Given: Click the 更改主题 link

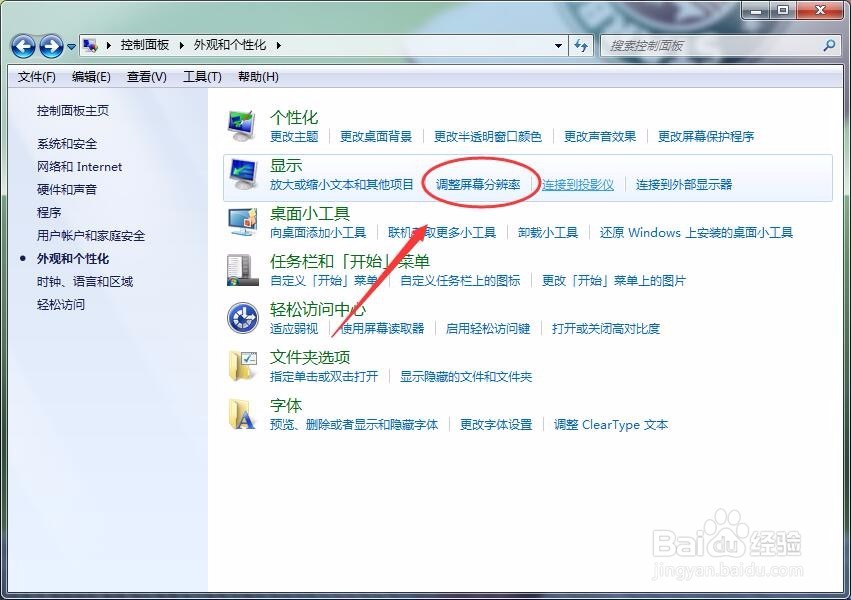Looking at the screenshot, I should pyautogui.click(x=294, y=136).
